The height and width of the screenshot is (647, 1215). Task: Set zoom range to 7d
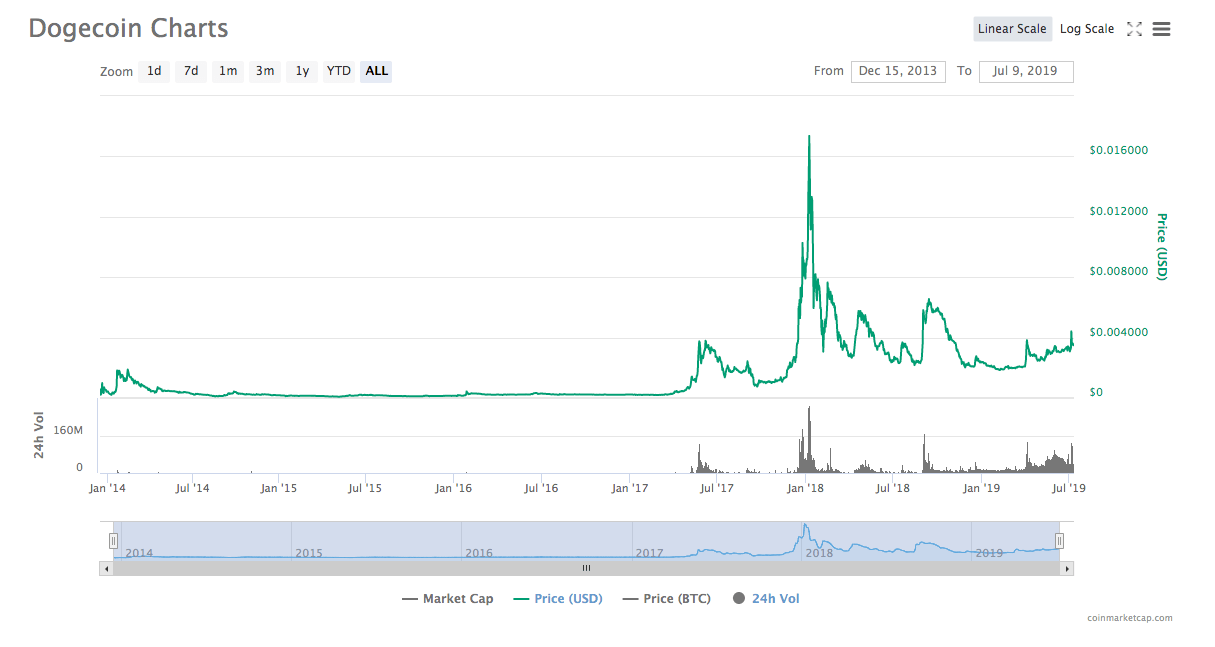click(x=191, y=71)
